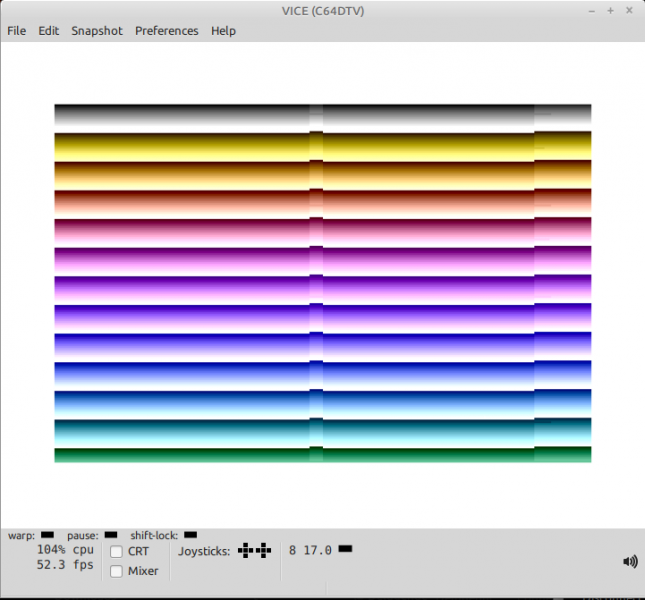The height and width of the screenshot is (600, 645).
Task: Click the first joystick indicator icon
Action: coord(245,550)
